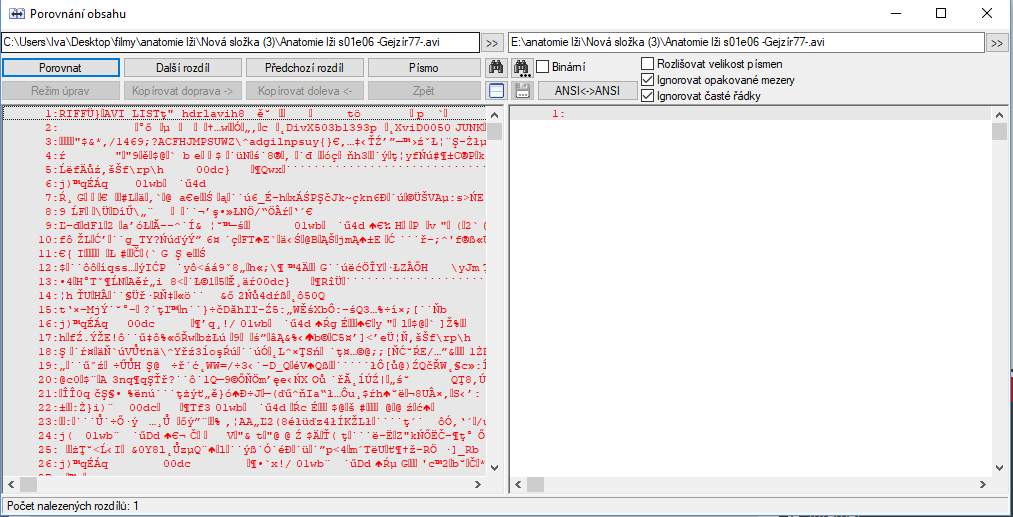Open the Písmo font dialog

(x=424, y=67)
